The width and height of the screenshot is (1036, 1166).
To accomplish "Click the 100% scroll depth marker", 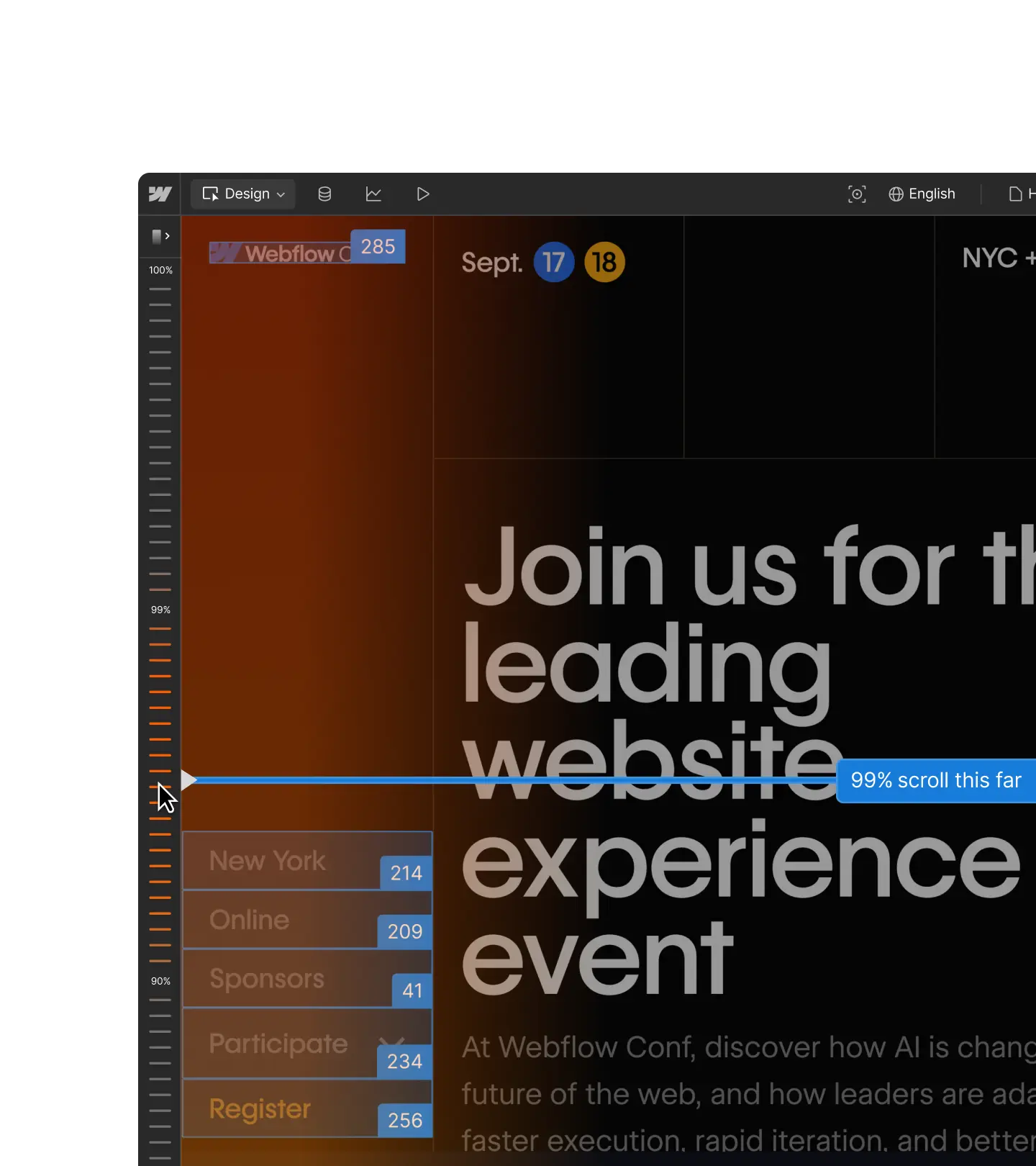I will pyautogui.click(x=160, y=270).
